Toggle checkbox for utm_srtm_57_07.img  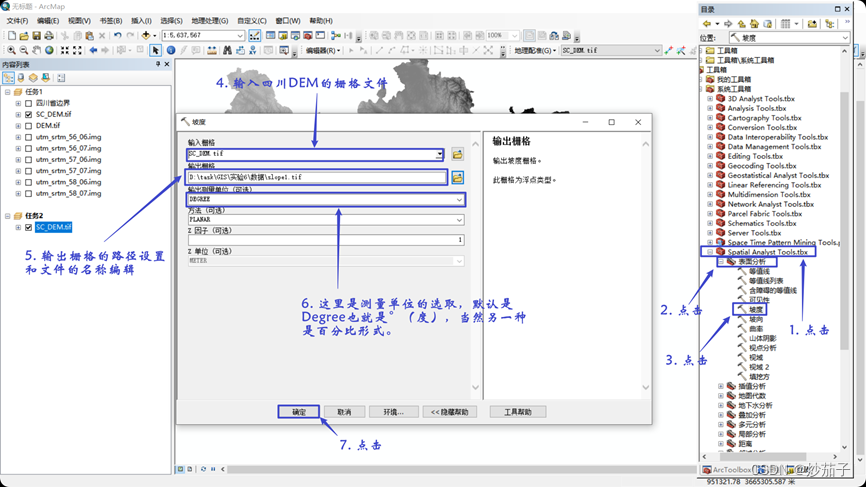pos(29,171)
